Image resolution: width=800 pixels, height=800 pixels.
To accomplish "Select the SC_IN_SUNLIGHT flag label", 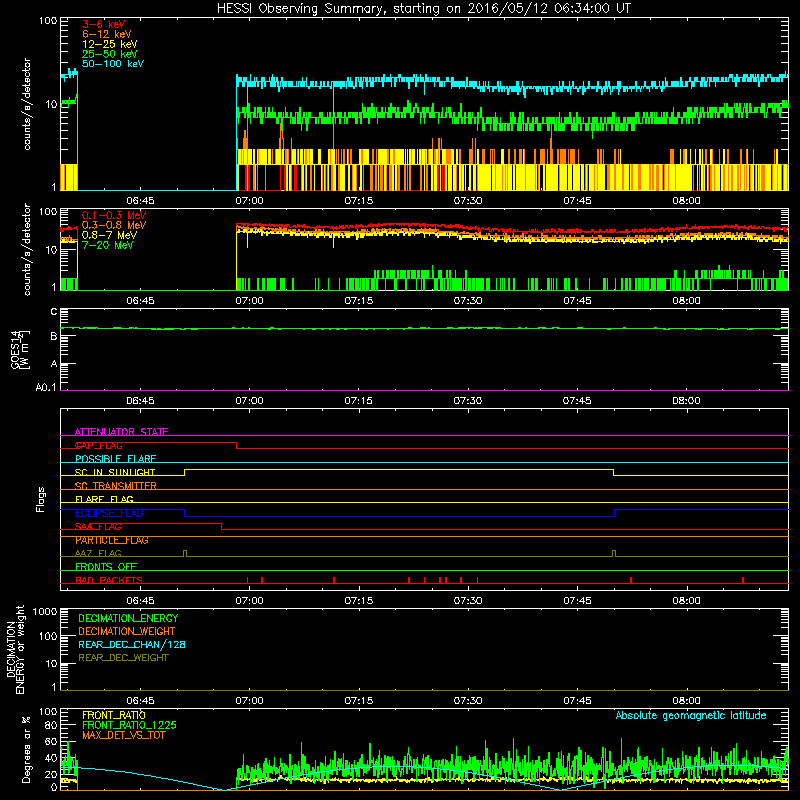I will [x=115, y=472].
